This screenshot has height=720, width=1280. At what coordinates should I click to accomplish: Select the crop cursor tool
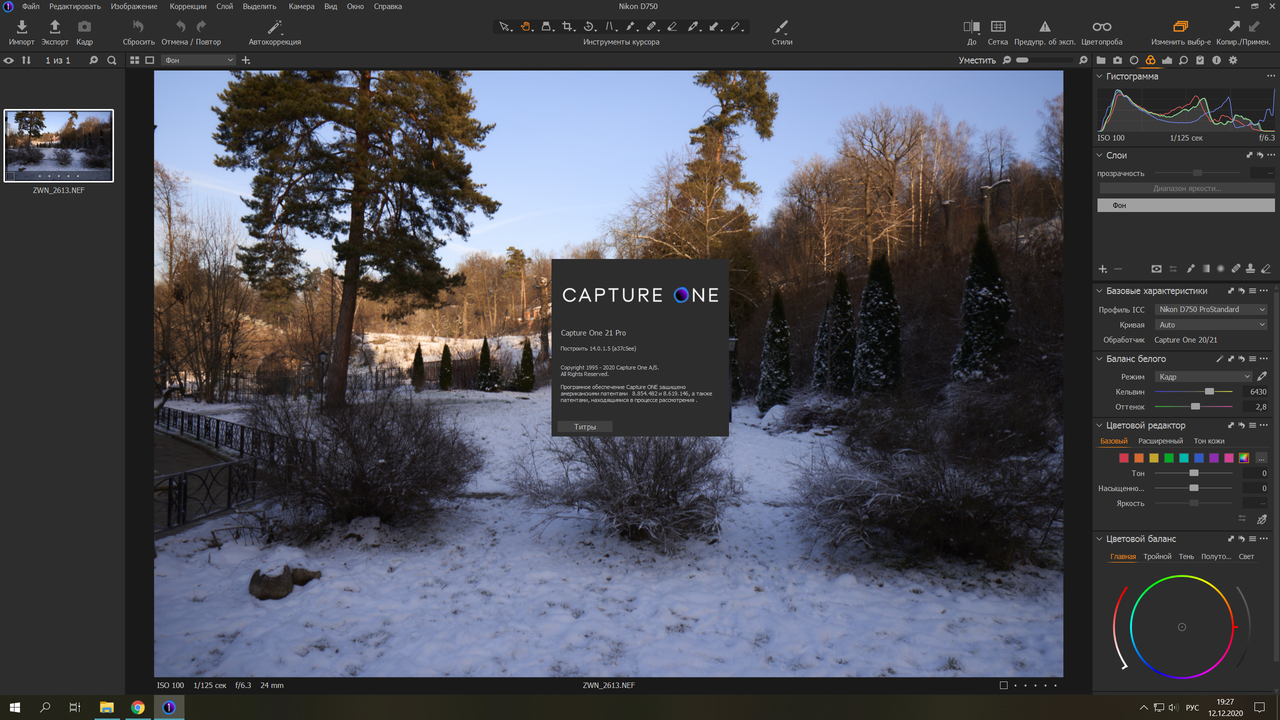point(568,27)
